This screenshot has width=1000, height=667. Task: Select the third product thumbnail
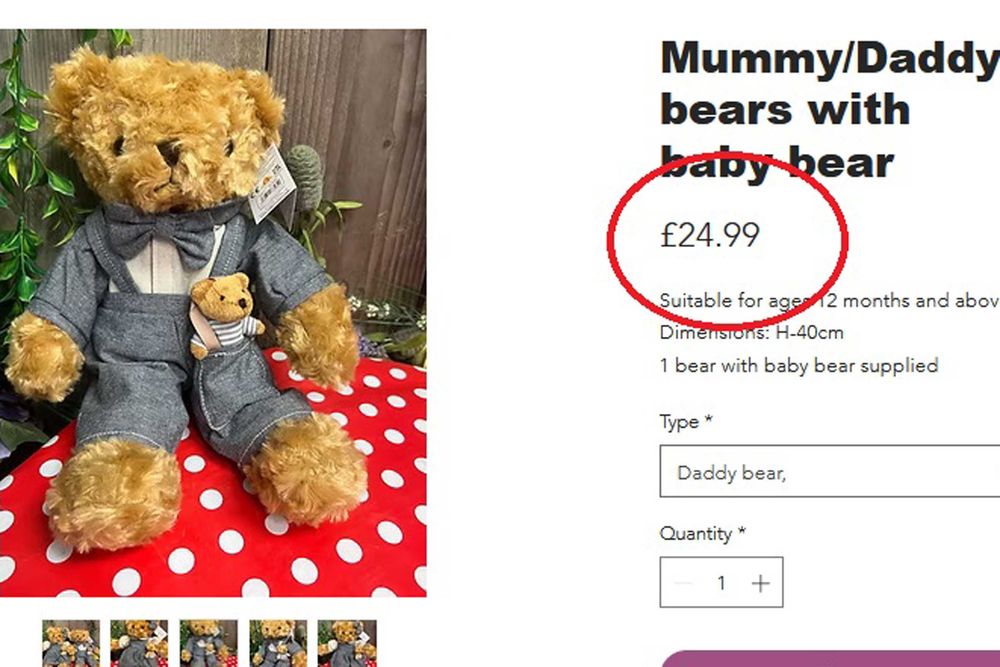[208, 643]
